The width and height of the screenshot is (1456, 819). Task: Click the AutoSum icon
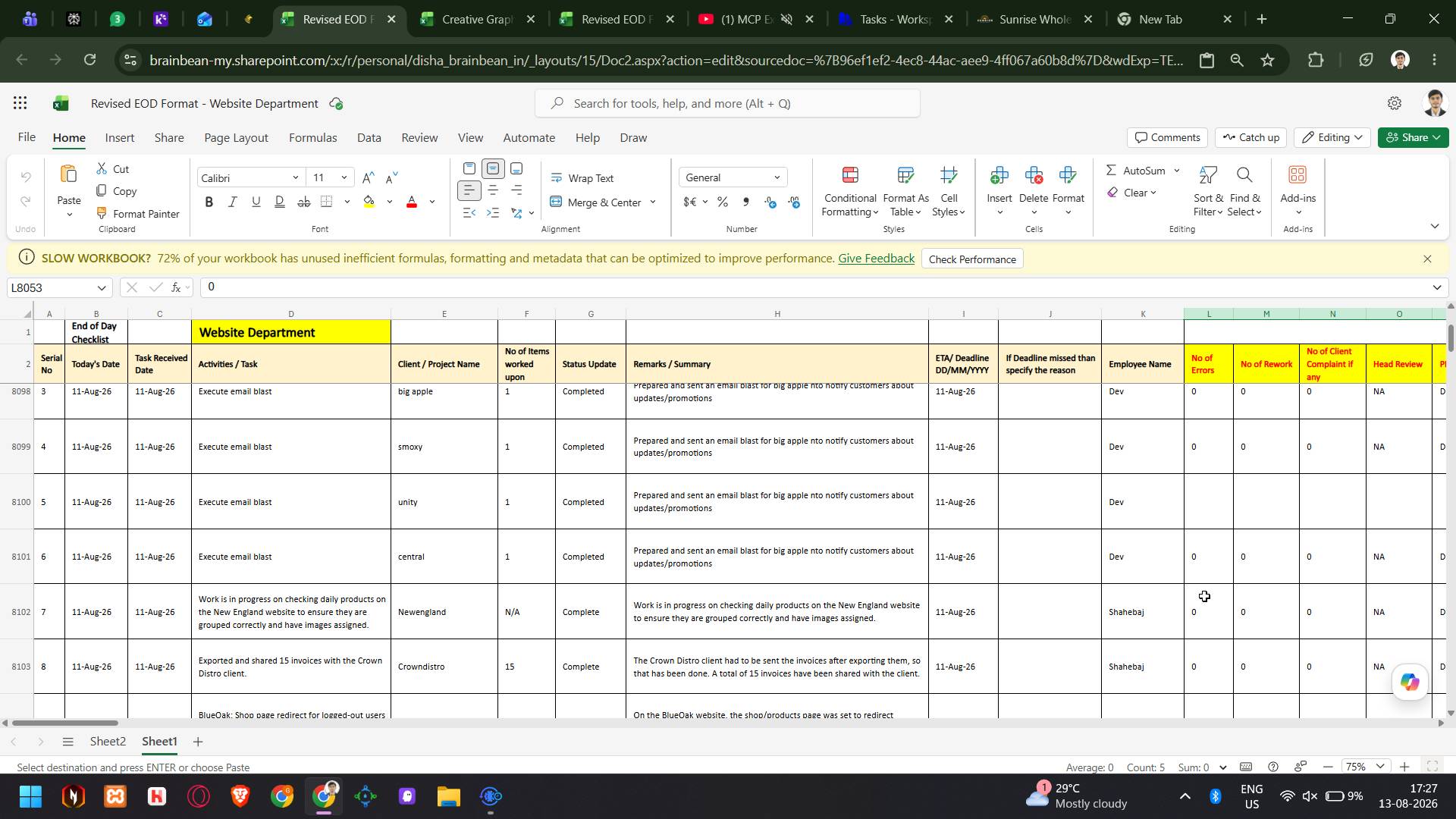pos(1111,171)
